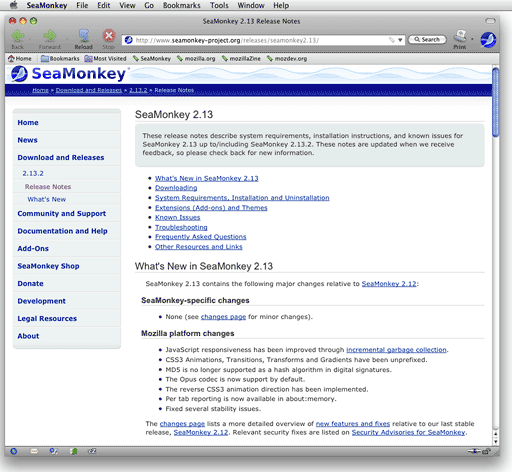Open the new features and fixes link
This screenshot has height=472, width=512.
(353, 424)
